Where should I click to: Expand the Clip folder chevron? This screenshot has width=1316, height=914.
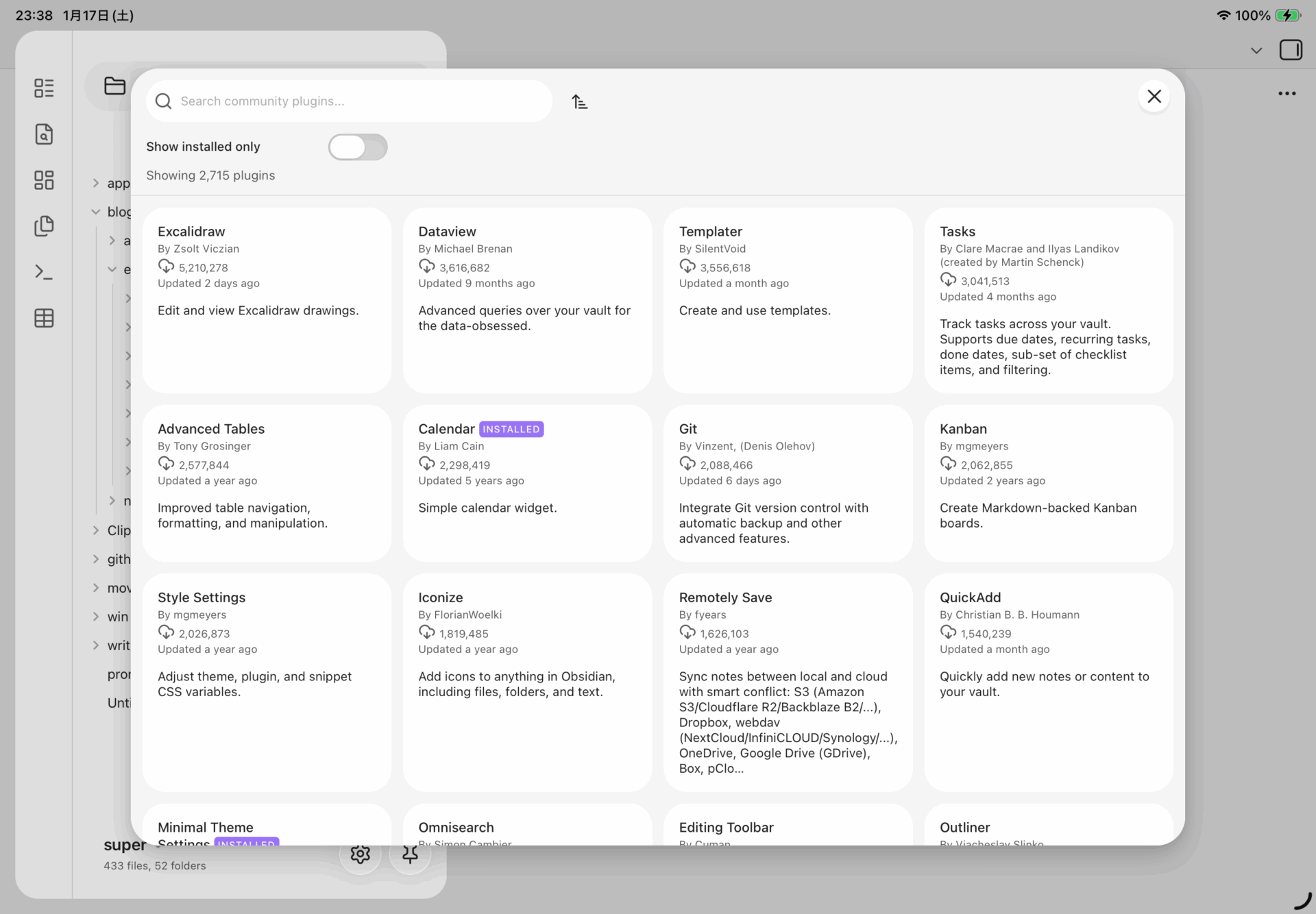[96, 530]
